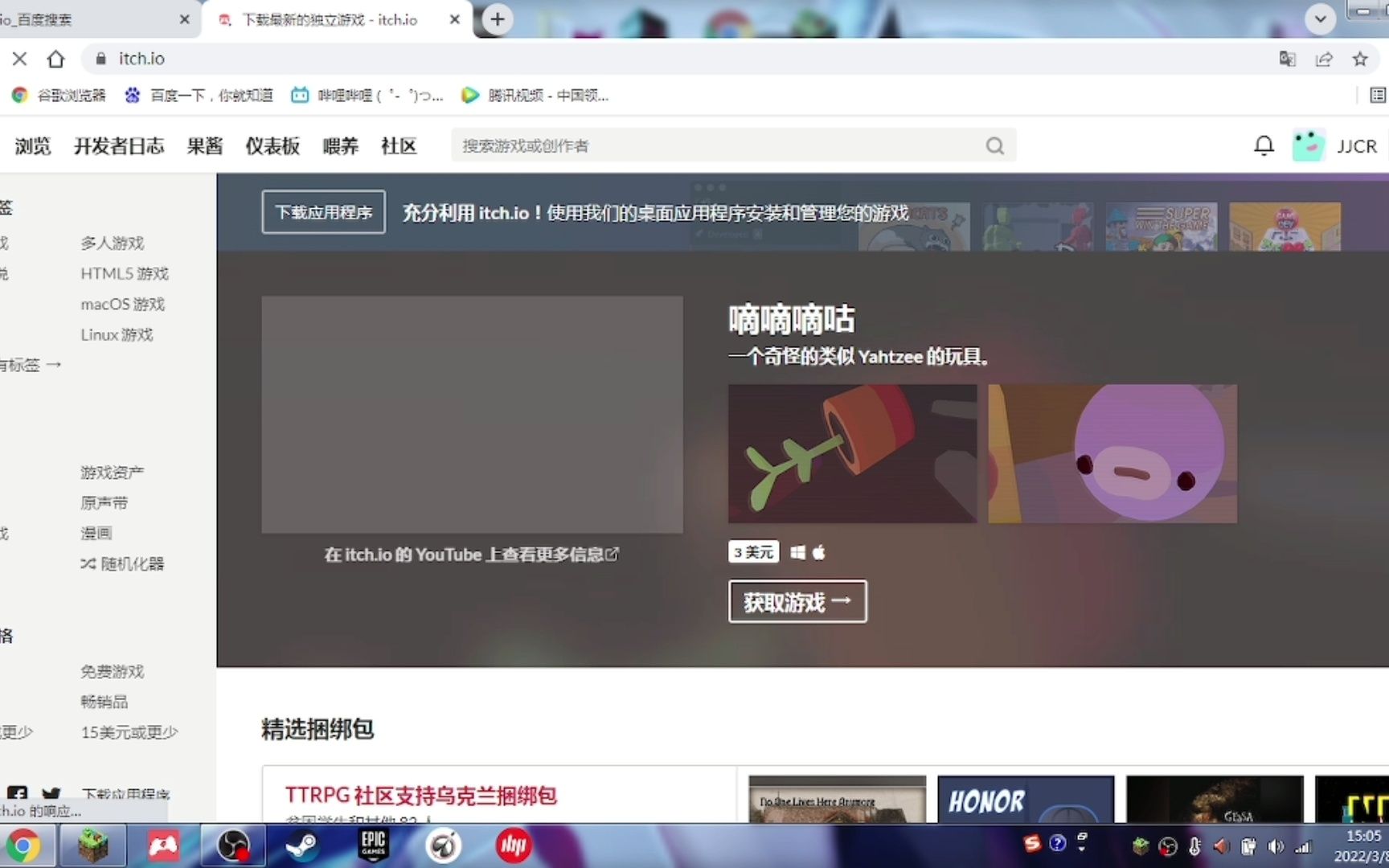Open the 喂养 feed page
Screen dimensions: 1389x868
341,146
